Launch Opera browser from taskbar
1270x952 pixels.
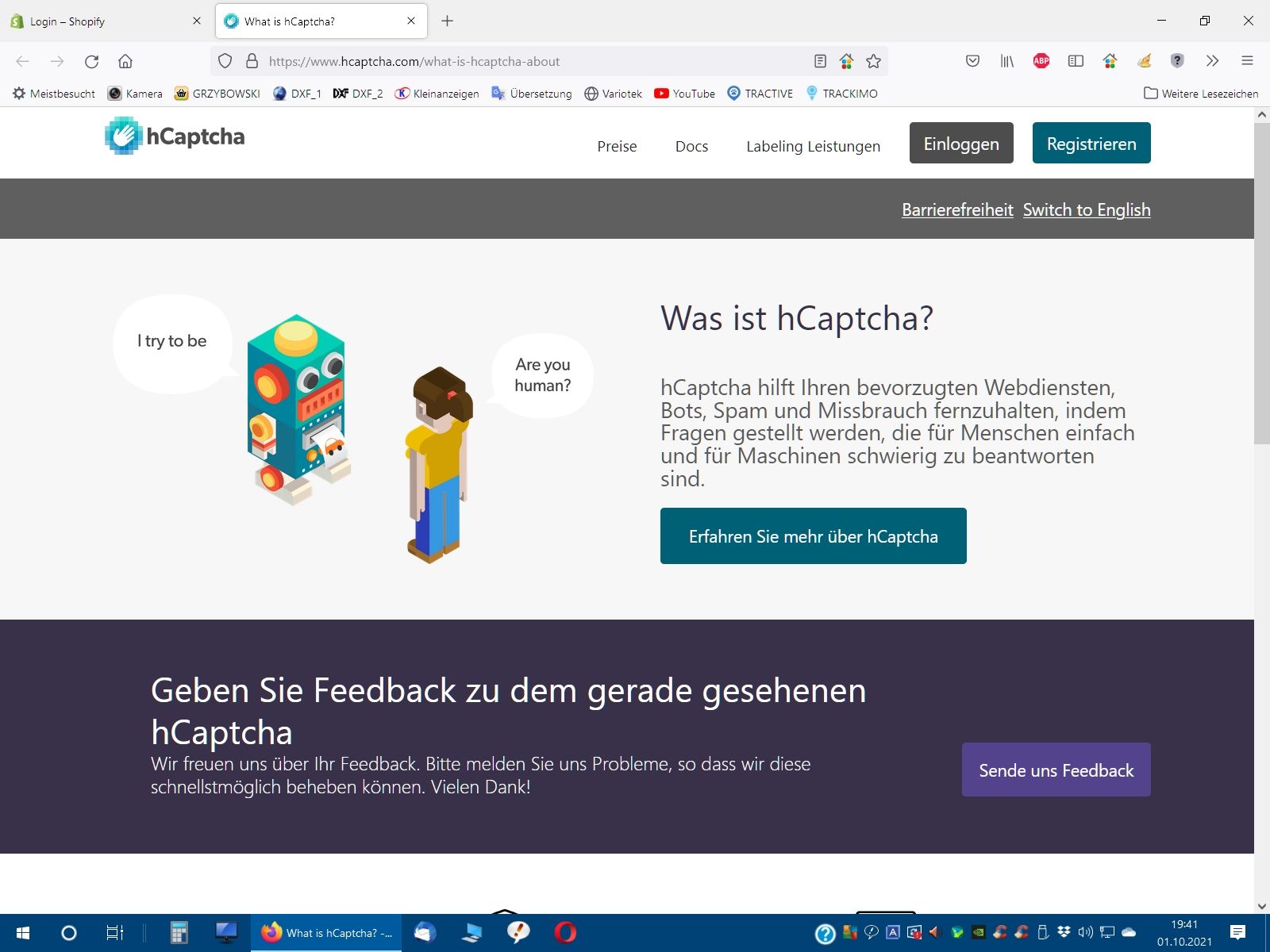pyautogui.click(x=565, y=933)
